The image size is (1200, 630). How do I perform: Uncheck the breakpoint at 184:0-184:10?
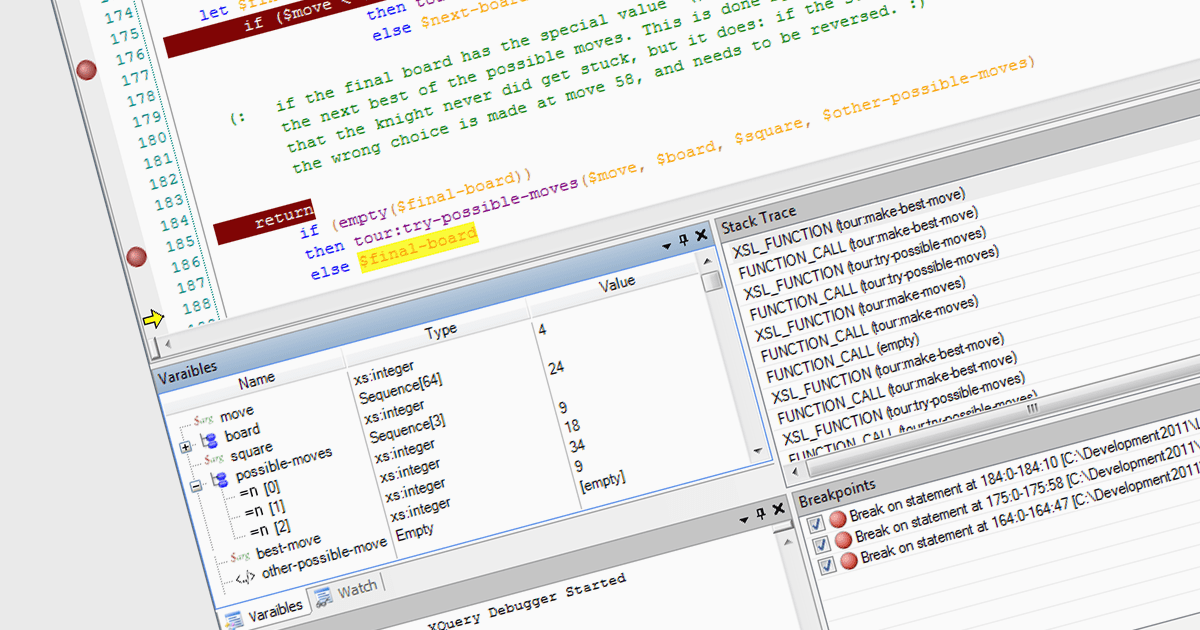point(816,522)
